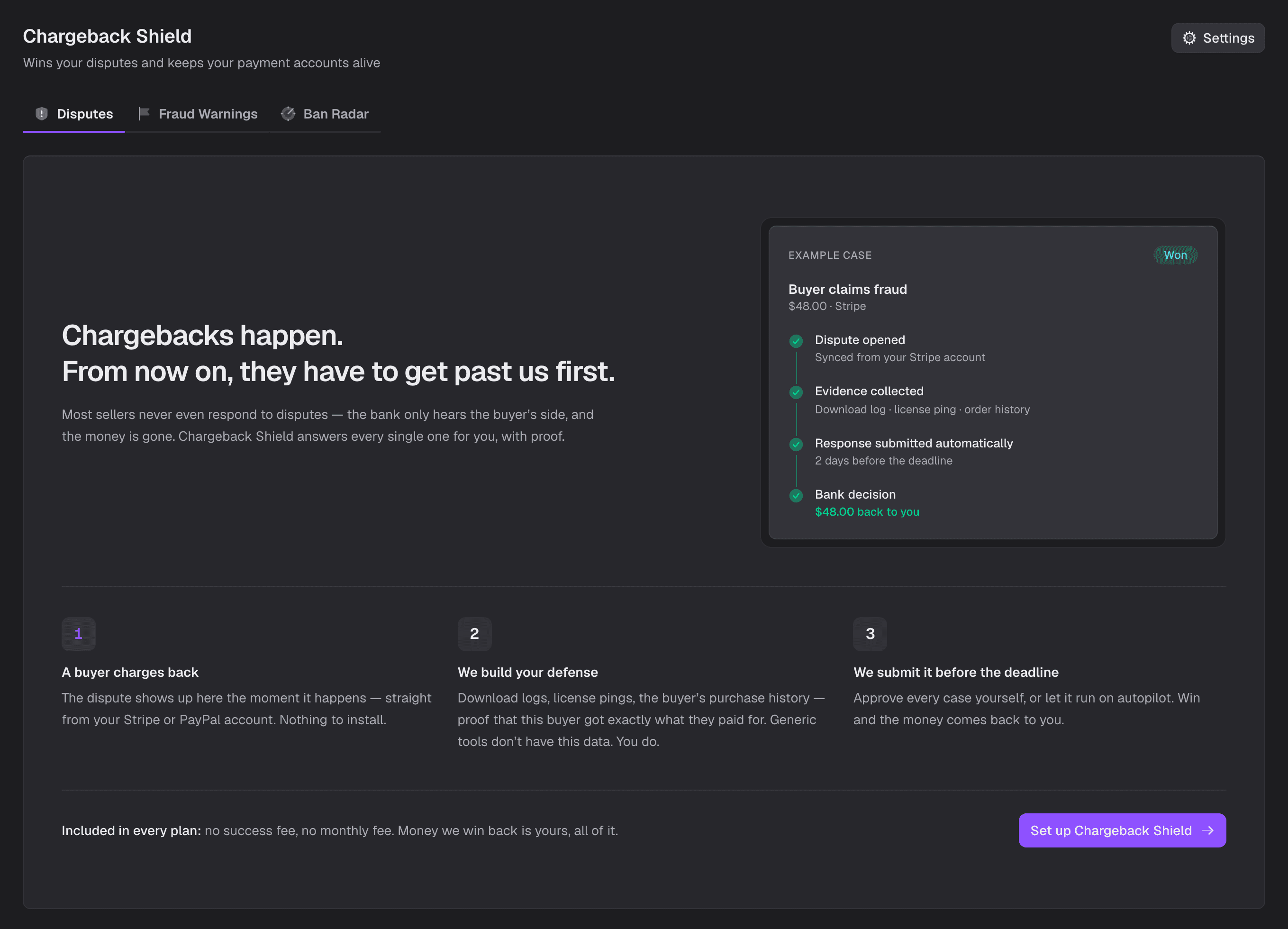
Task: Click the Buyer claims fraud heading
Action: (x=847, y=289)
